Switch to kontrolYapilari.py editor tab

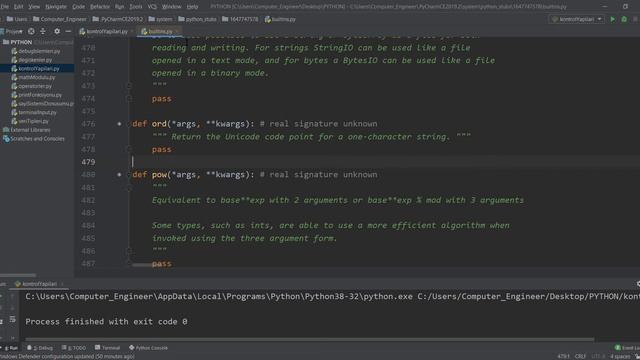click(106, 31)
